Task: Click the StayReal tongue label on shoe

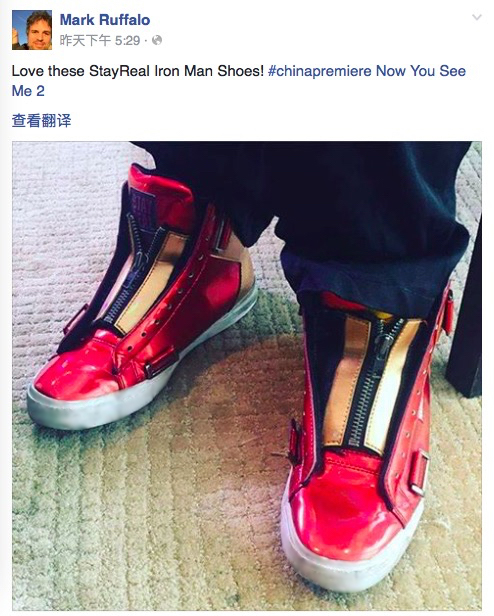Action: click(143, 209)
